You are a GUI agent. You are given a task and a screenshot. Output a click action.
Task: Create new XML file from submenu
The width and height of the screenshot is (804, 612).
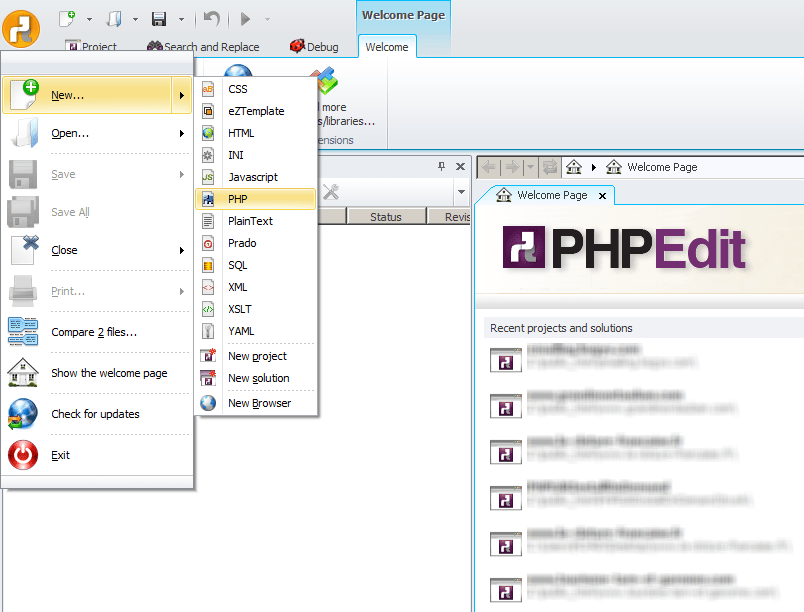point(255,288)
